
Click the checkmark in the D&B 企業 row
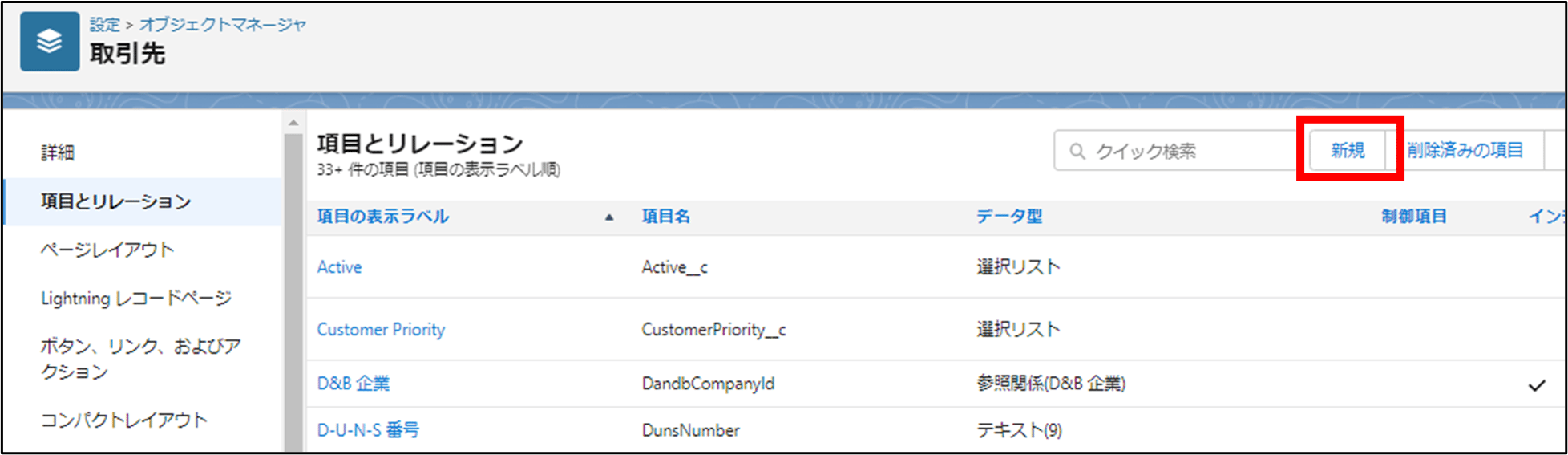pos(1537,385)
